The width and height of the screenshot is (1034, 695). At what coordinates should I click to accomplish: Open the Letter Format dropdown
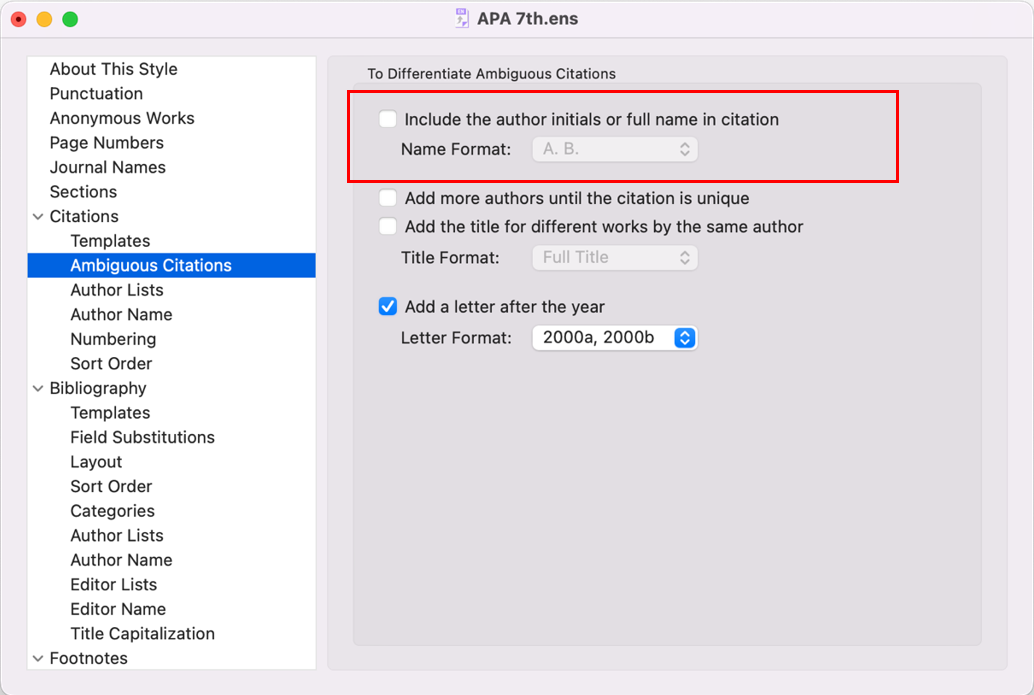click(614, 338)
